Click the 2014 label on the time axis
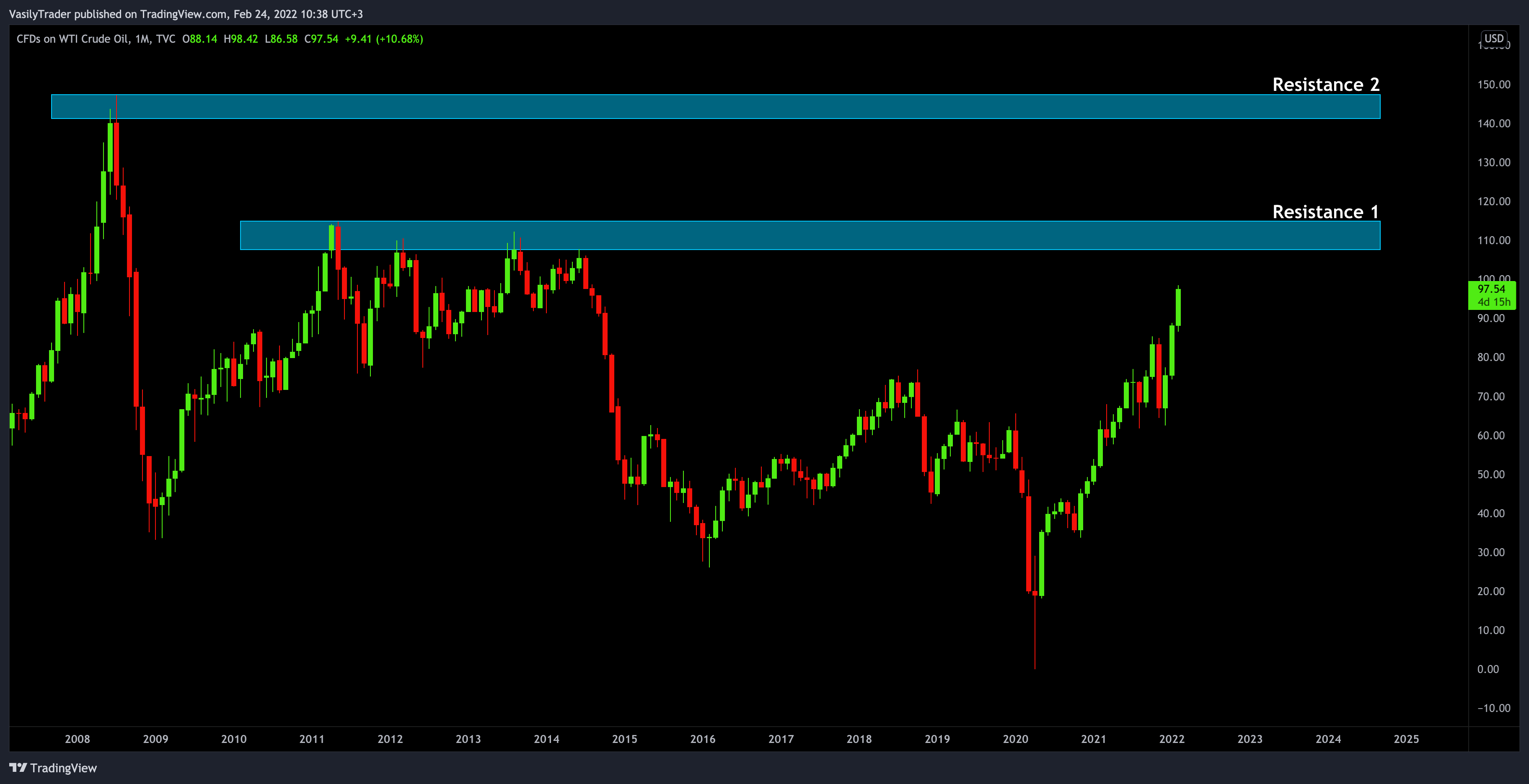1529x784 pixels. tap(547, 739)
